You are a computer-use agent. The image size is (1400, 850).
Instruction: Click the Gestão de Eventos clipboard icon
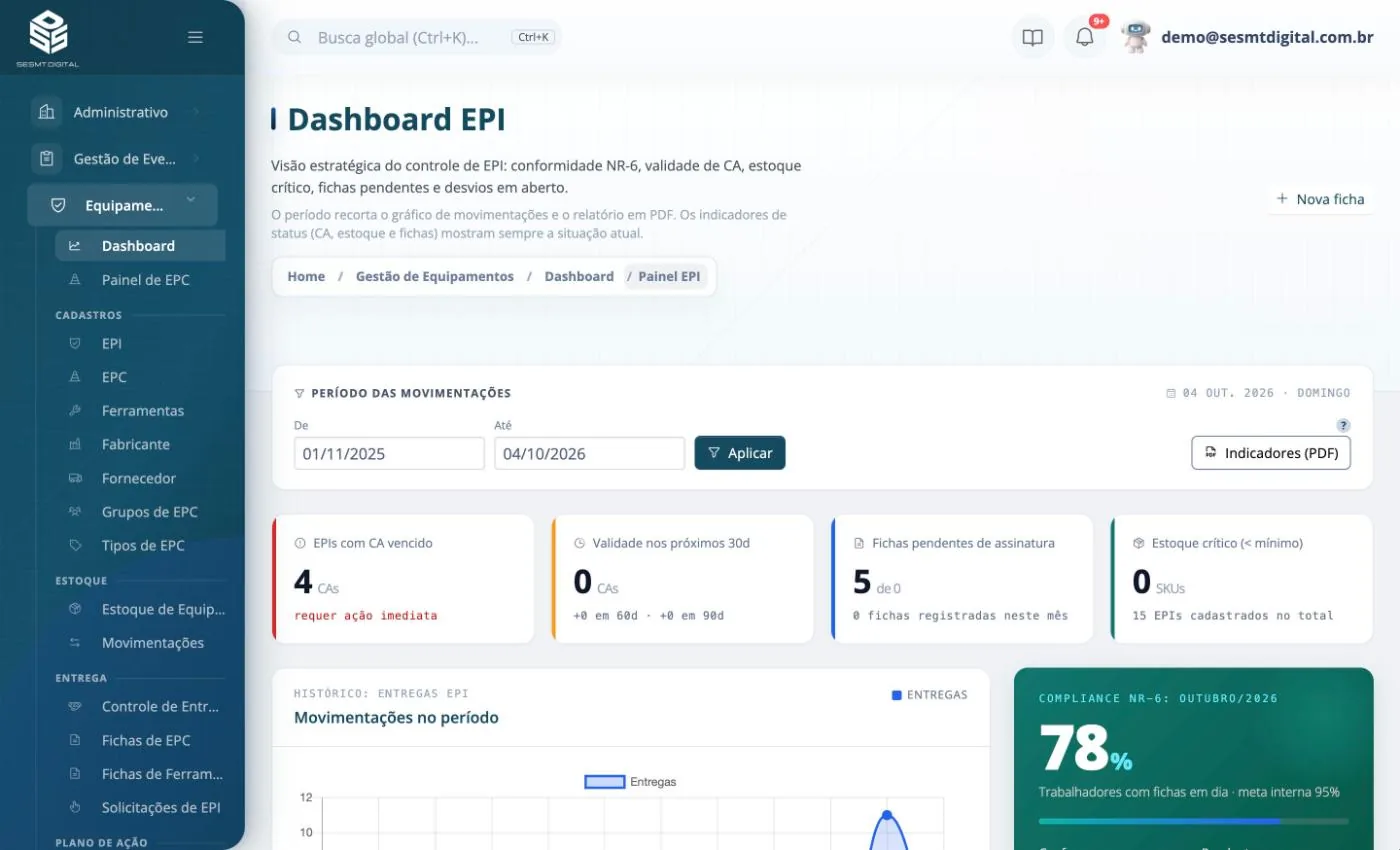pyautogui.click(x=46, y=158)
